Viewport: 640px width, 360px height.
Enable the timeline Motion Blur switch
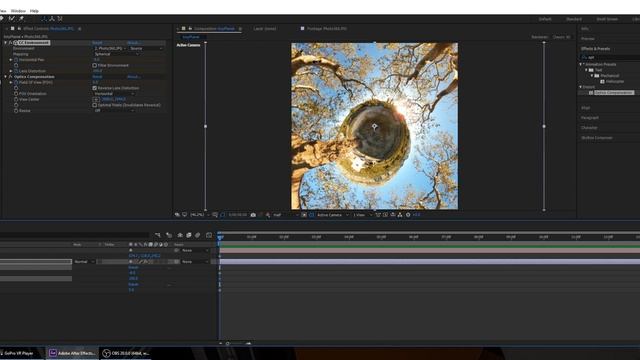click(198, 235)
